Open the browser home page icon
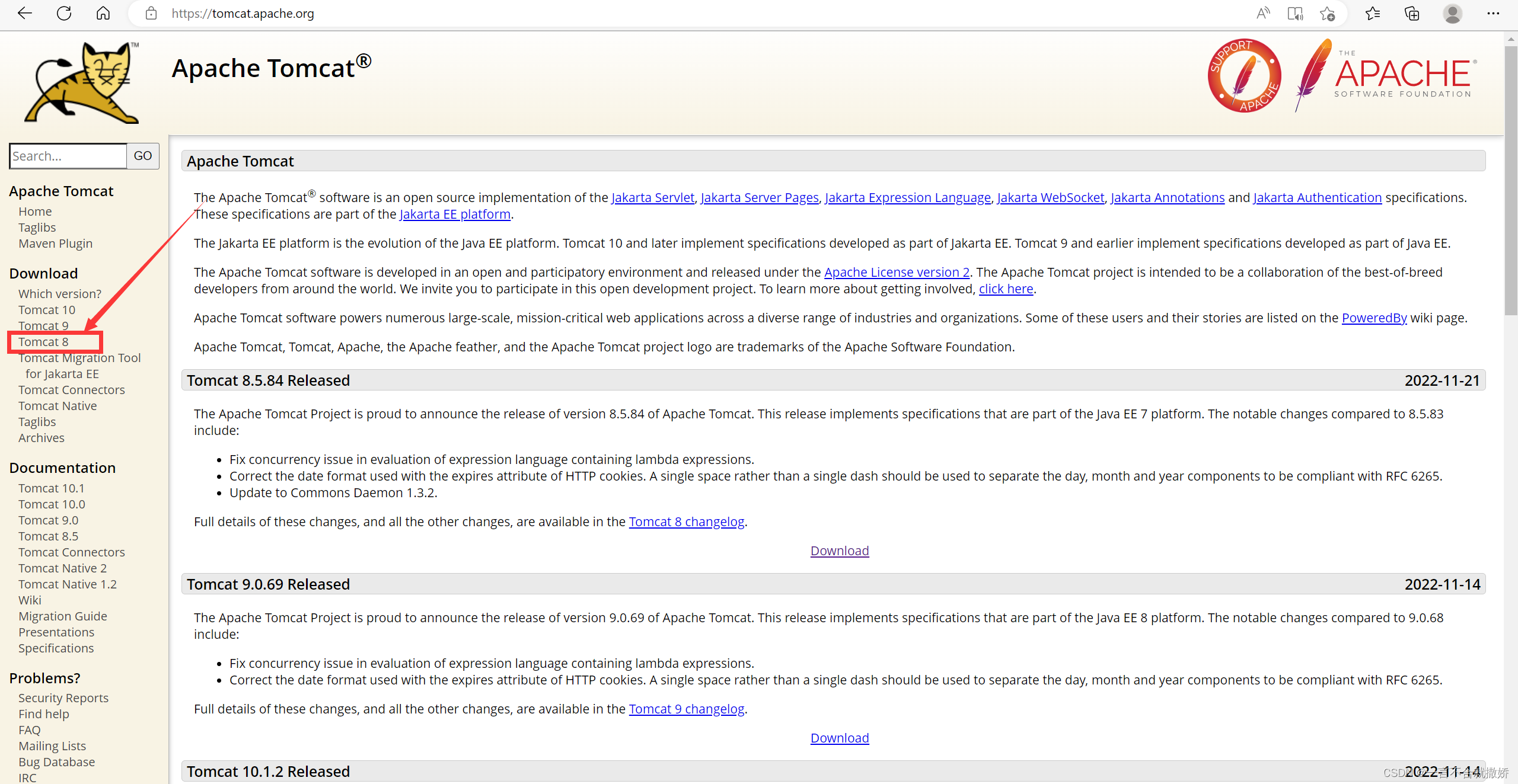Screen dimensions: 1518x784 coord(103,13)
